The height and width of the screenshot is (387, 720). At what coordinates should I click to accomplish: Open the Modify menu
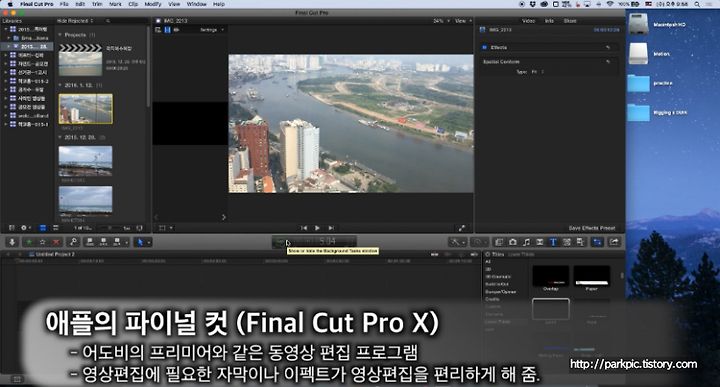point(153,4)
